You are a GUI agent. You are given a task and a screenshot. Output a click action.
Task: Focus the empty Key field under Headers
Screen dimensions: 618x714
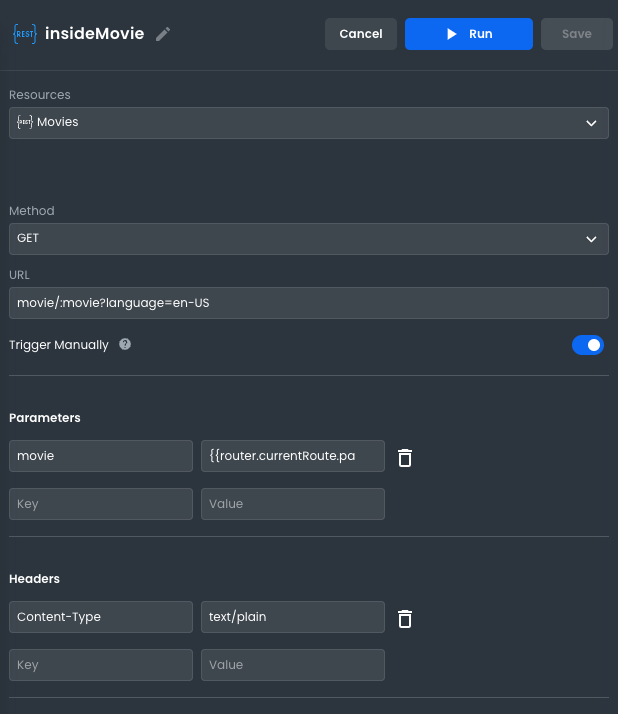coord(100,665)
